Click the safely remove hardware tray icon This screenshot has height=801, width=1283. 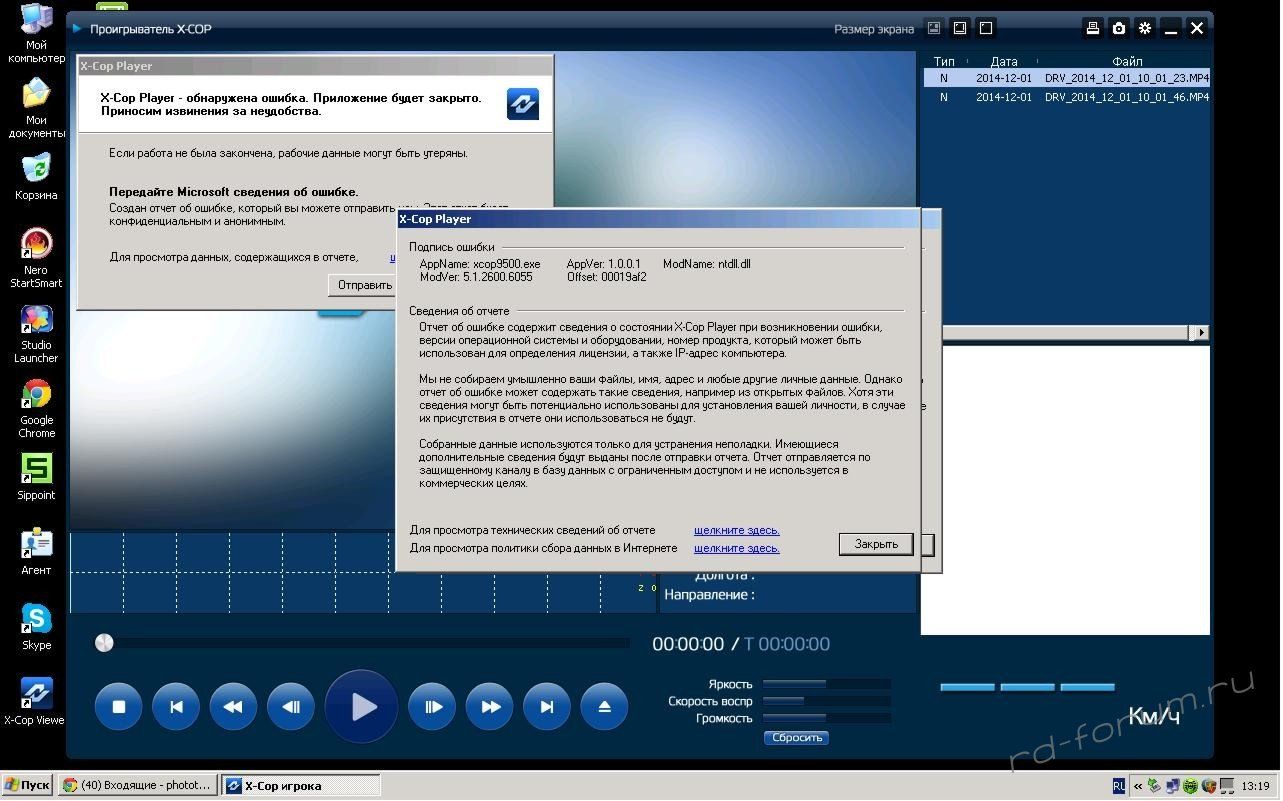(1155, 786)
